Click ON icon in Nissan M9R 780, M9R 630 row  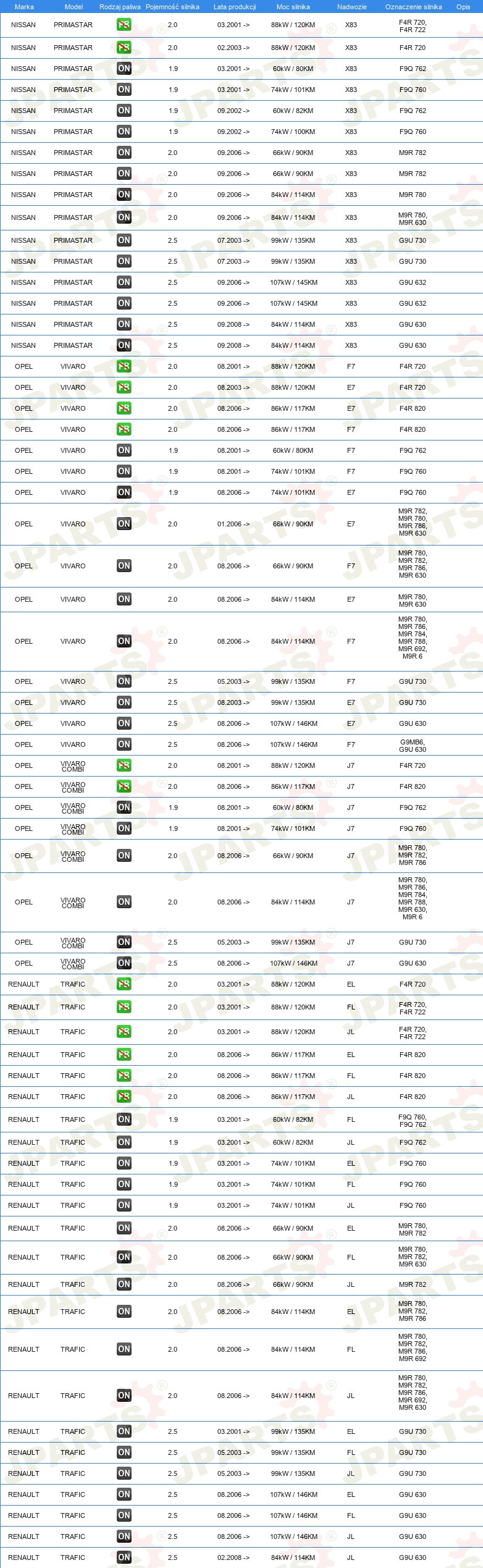(124, 217)
